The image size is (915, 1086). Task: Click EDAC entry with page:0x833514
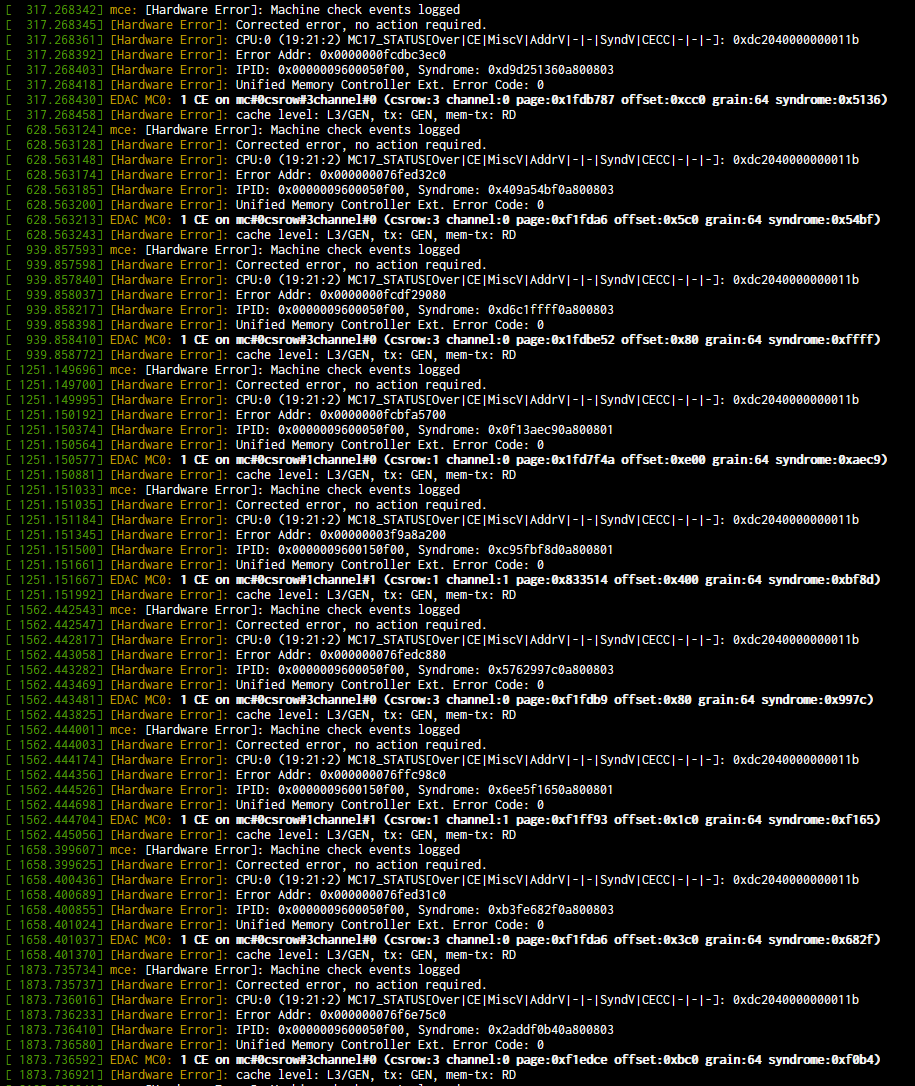[530, 580]
